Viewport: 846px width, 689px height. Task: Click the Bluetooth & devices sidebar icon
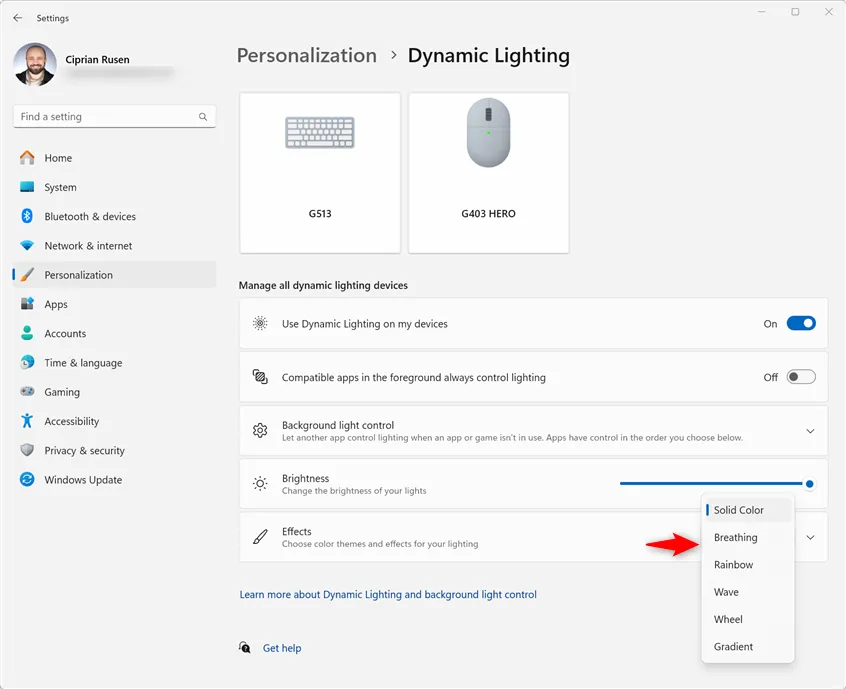pos(27,216)
